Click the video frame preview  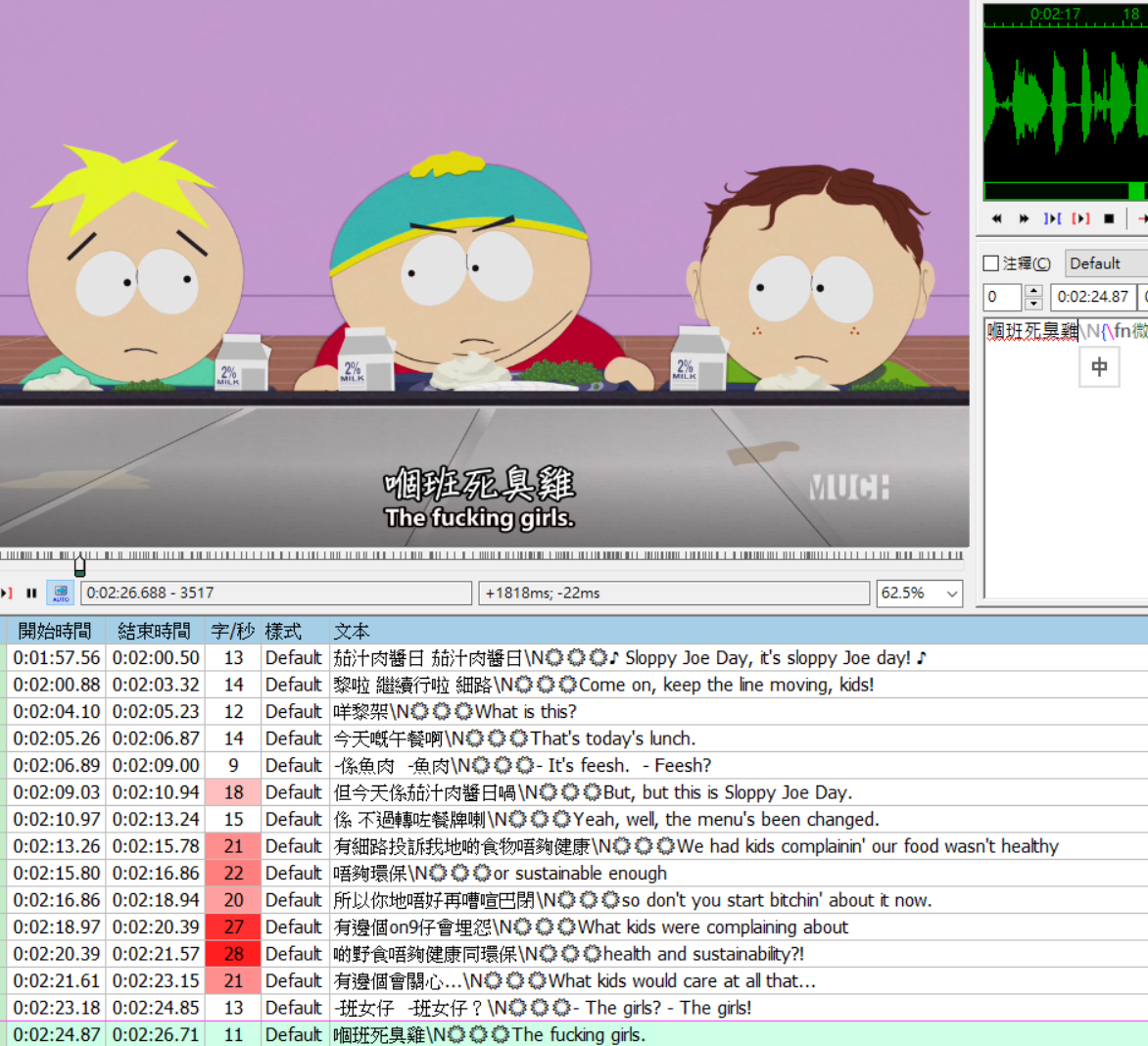[x=485, y=273]
